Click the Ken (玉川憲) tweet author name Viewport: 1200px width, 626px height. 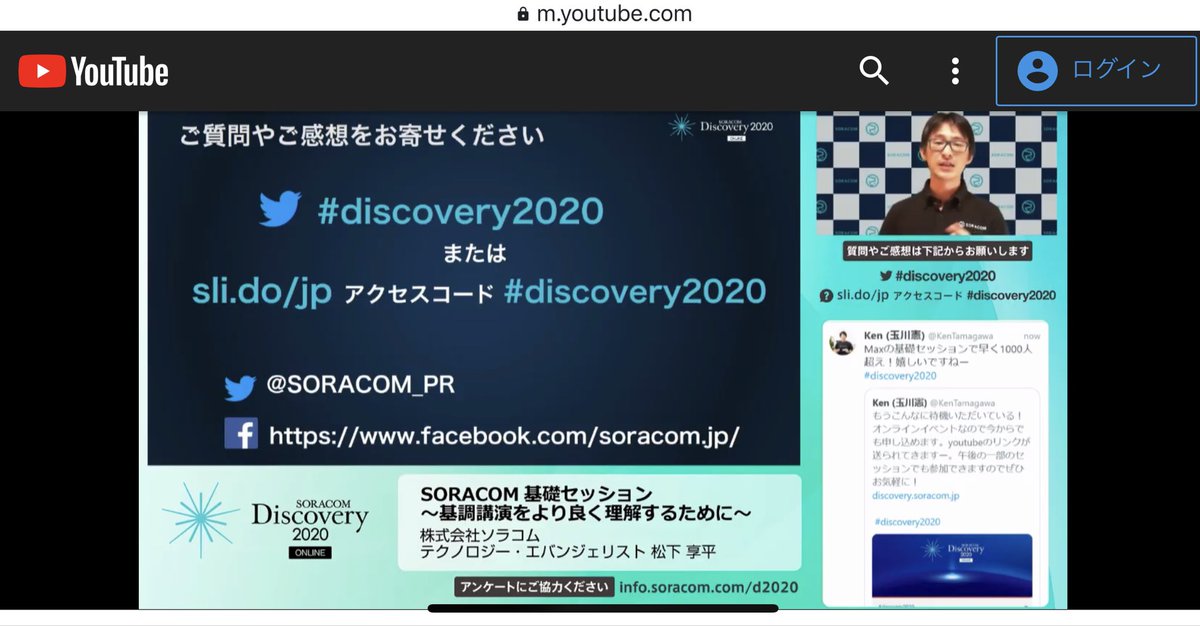click(x=894, y=334)
